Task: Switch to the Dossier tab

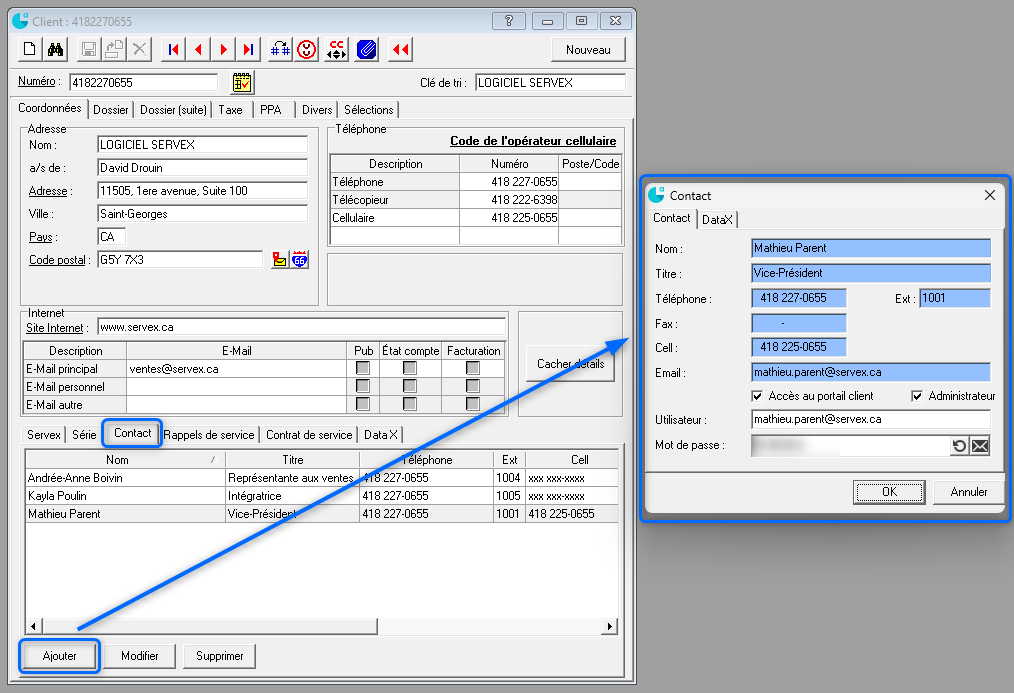Action: (x=110, y=110)
